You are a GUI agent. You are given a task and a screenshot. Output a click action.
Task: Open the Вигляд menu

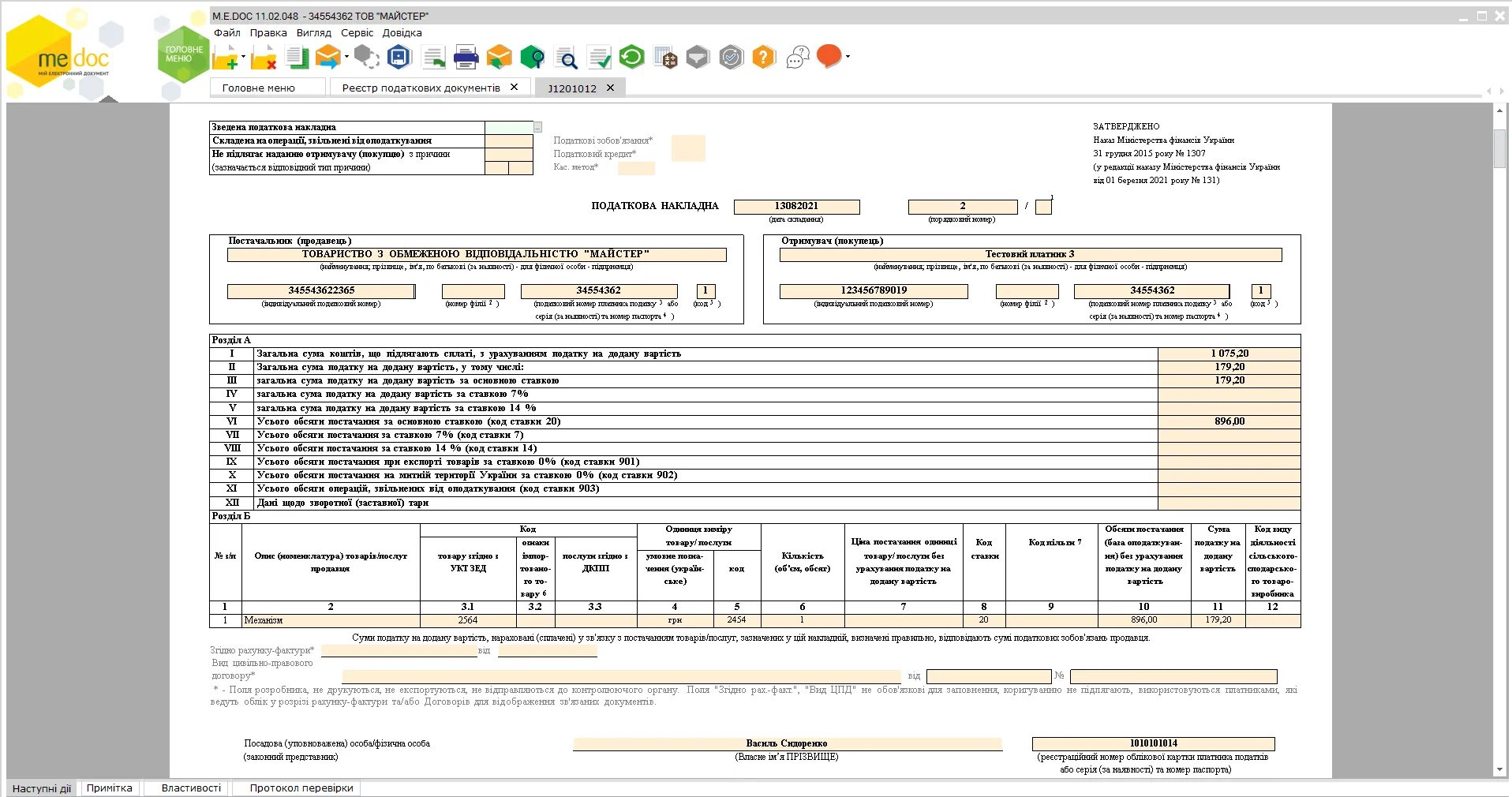[314, 32]
